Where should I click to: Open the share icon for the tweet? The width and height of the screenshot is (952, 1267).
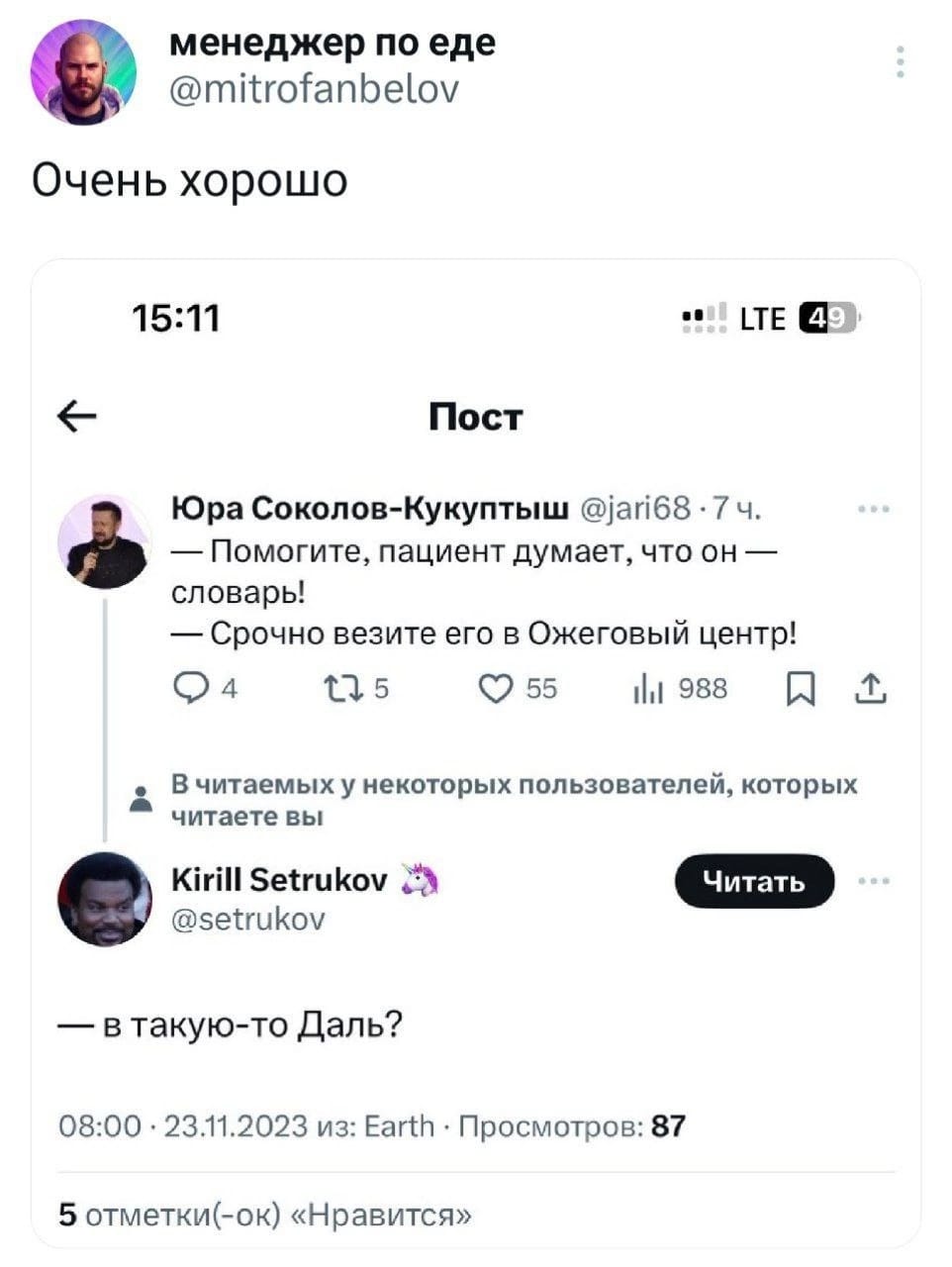coord(870,690)
